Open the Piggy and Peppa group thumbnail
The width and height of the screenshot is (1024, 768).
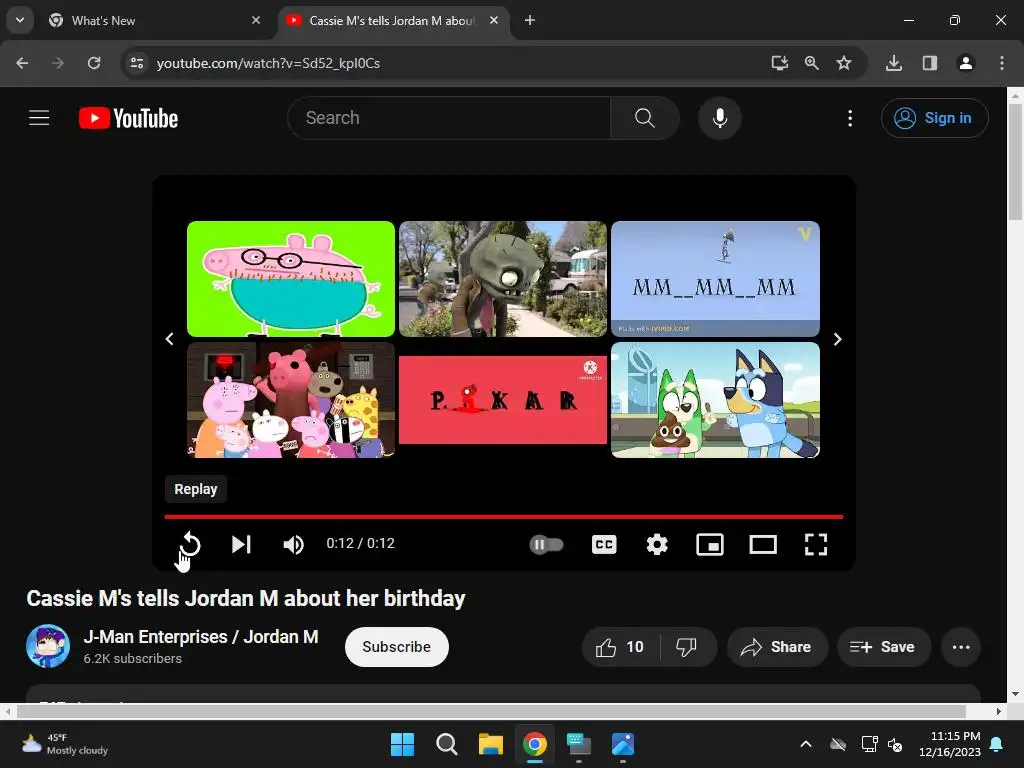point(291,400)
